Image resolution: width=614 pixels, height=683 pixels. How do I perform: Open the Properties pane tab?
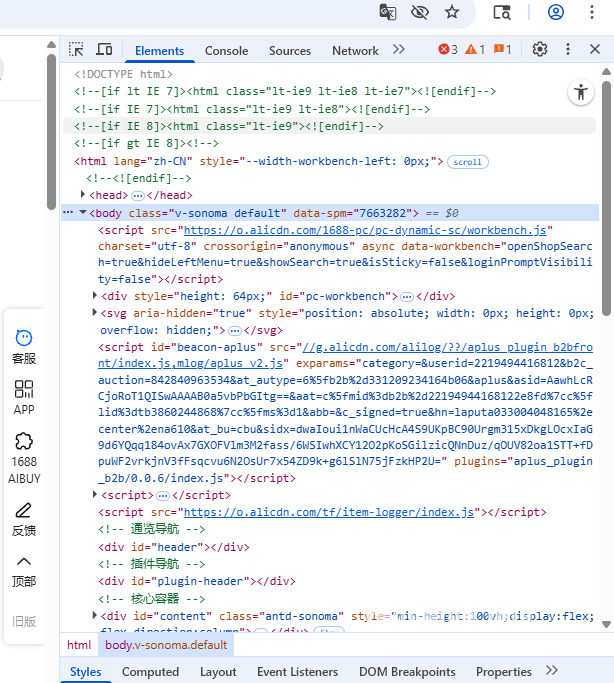point(504,672)
